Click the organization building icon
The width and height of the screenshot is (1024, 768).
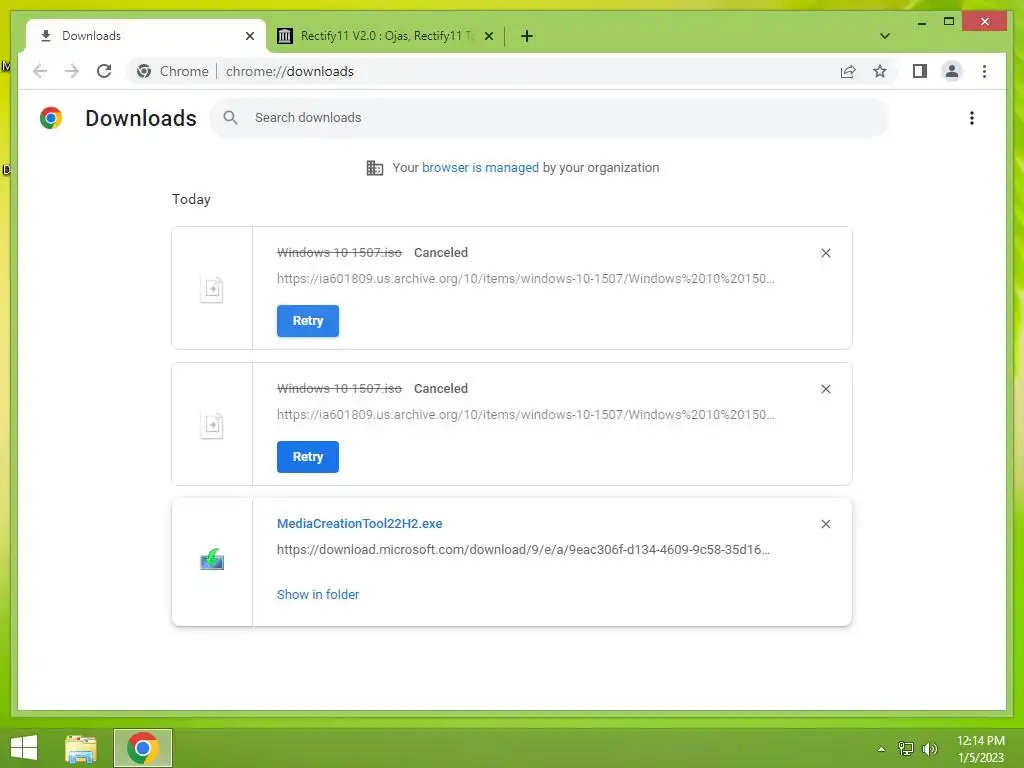[x=375, y=168]
